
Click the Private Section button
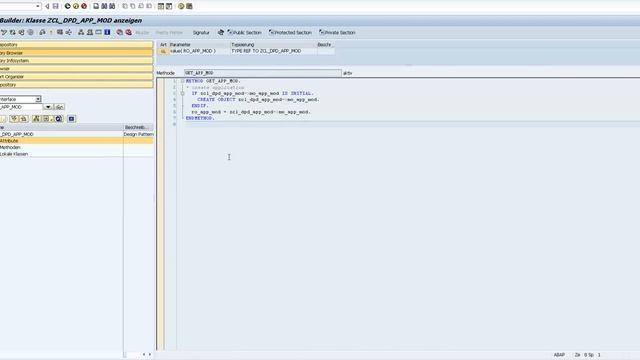pyautogui.click(x=338, y=32)
